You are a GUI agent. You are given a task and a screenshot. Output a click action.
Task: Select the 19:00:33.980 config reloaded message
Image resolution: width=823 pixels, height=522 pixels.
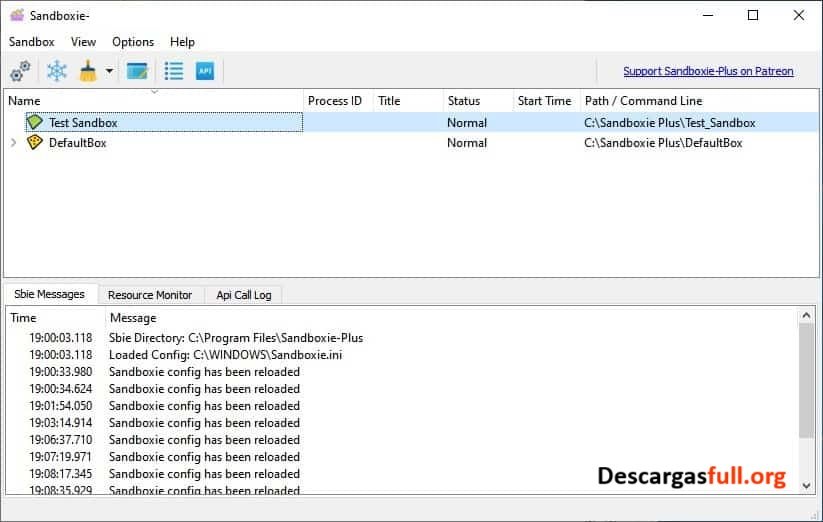tap(402, 371)
